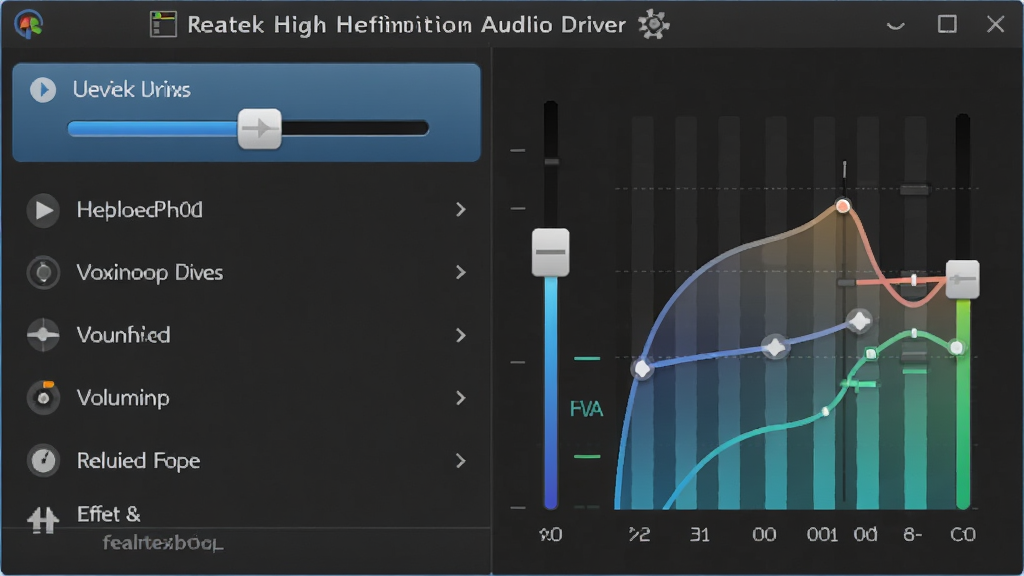
Task: Click the Effet & equalizer icon
Action: pyautogui.click(x=43, y=520)
